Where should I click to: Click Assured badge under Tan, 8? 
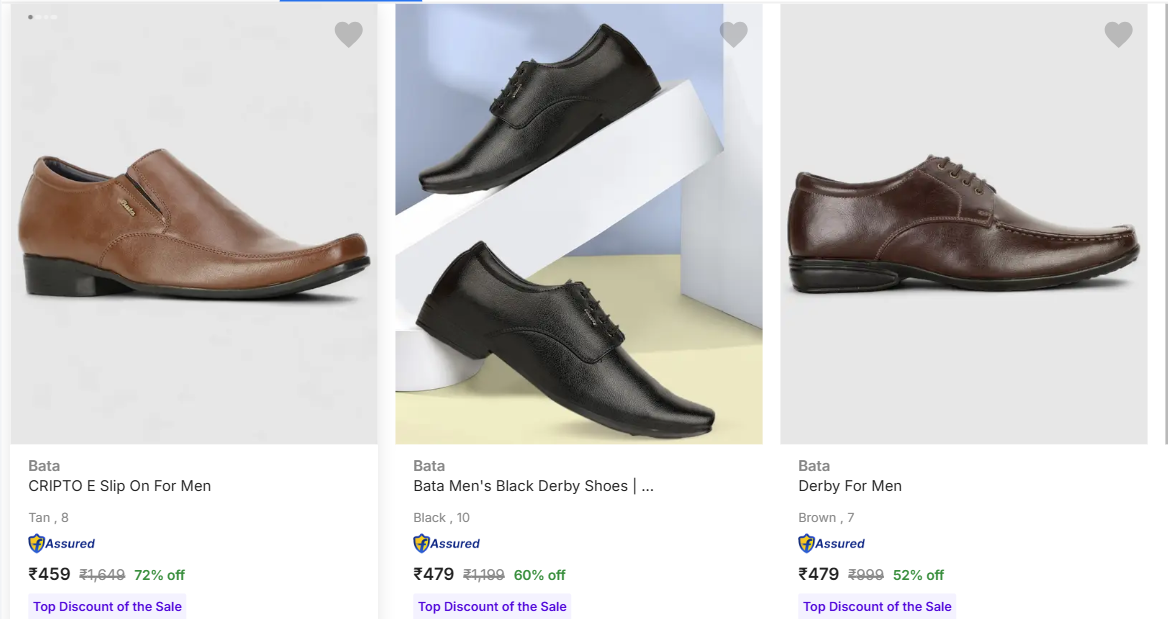[x=62, y=544]
